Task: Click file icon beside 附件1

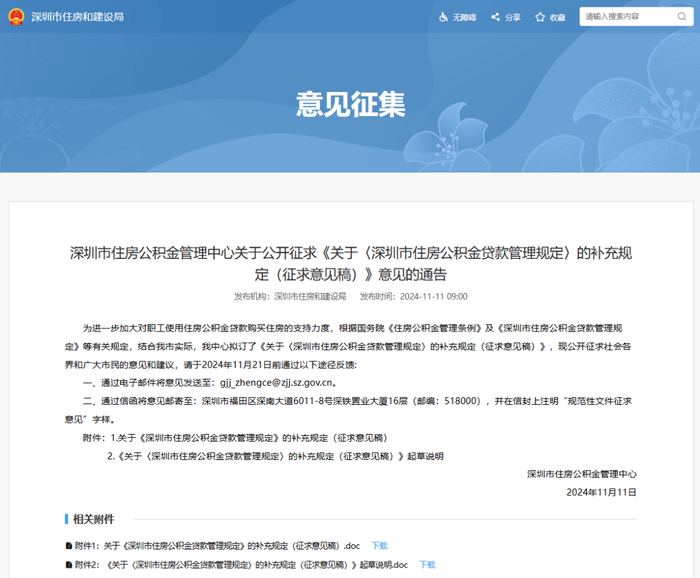Action: coord(69,545)
